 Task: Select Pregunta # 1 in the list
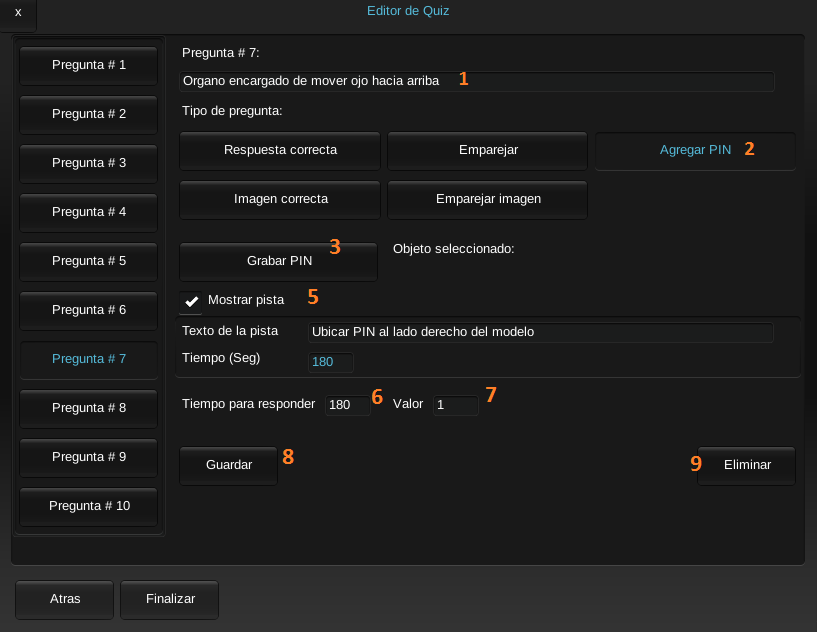pyautogui.click(x=89, y=66)
